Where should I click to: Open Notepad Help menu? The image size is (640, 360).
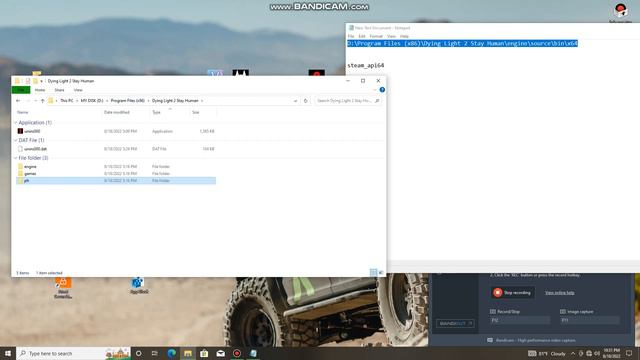click(404, 36)
